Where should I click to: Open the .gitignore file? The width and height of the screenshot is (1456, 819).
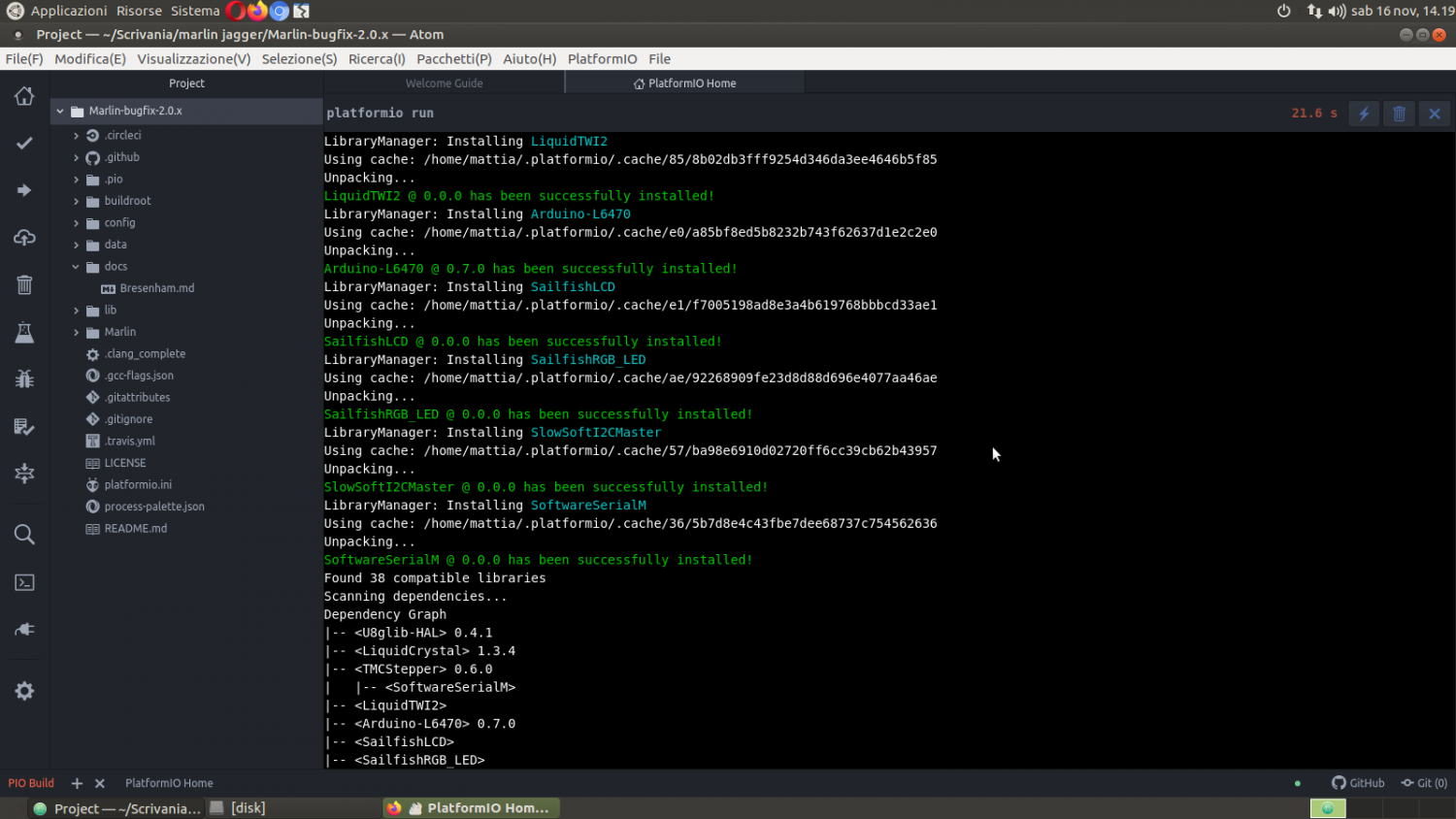pos(128,419)
